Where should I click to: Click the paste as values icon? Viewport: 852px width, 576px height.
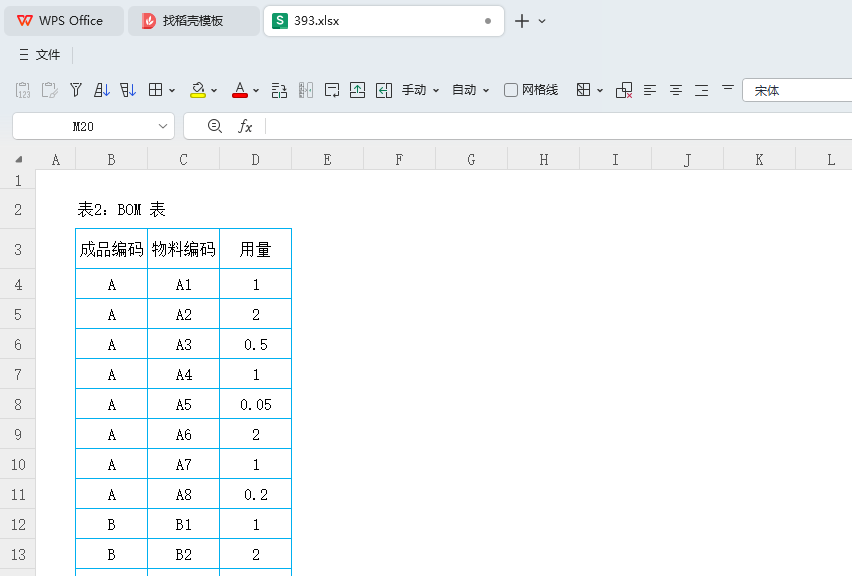[x=23, y=90]
